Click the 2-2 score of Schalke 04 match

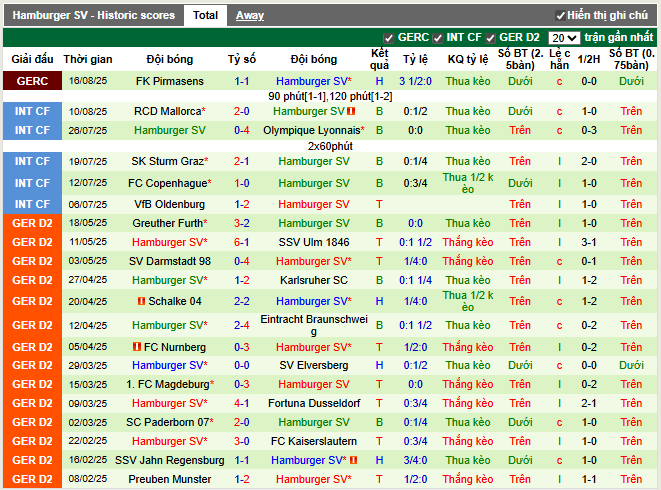click(x=242, y=301)
